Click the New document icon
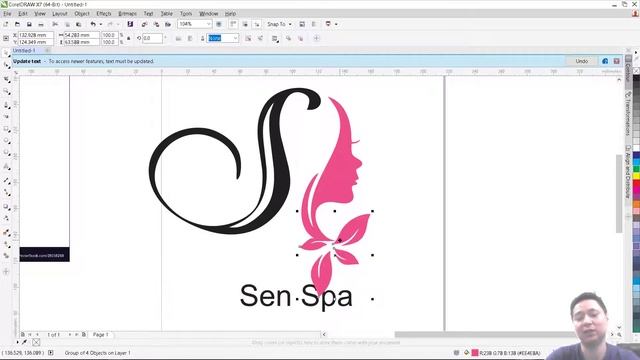Screen dimensions: 640x360 click(x=6, y=24)
